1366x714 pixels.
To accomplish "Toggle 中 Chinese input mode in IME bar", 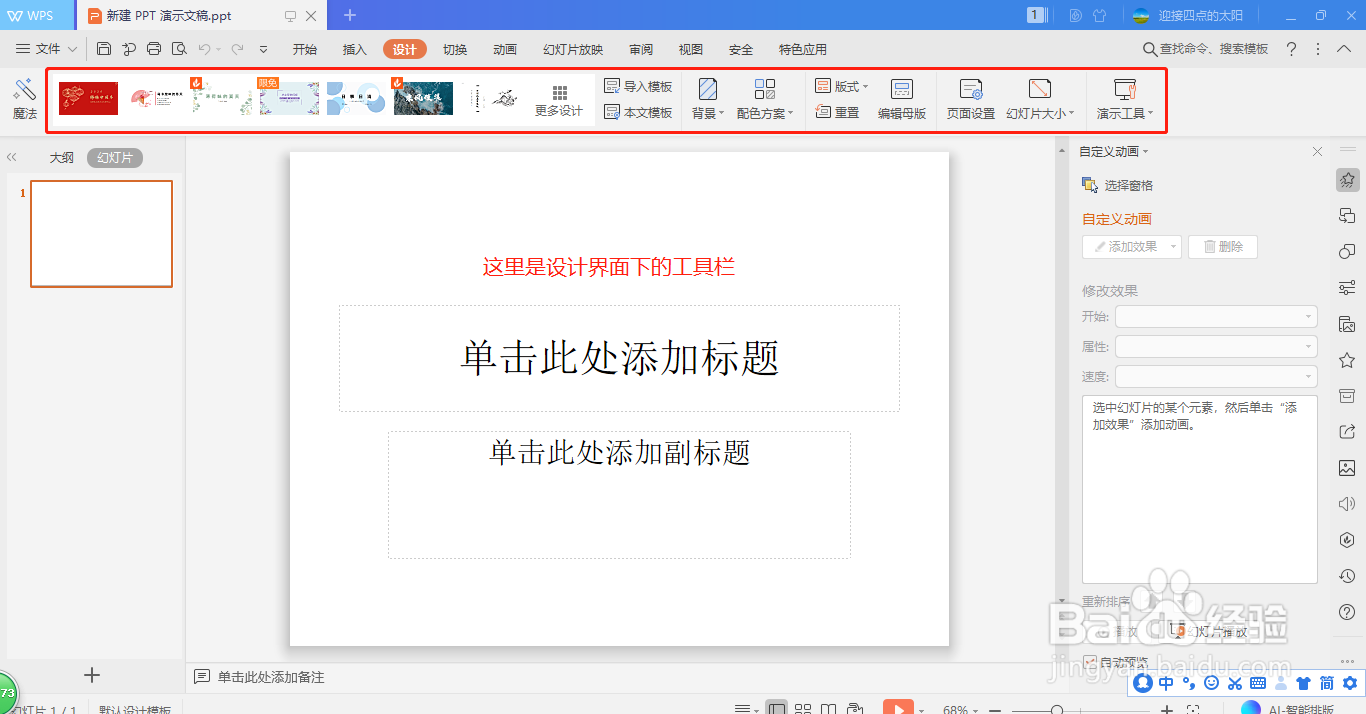I will tap(1166, 683).
